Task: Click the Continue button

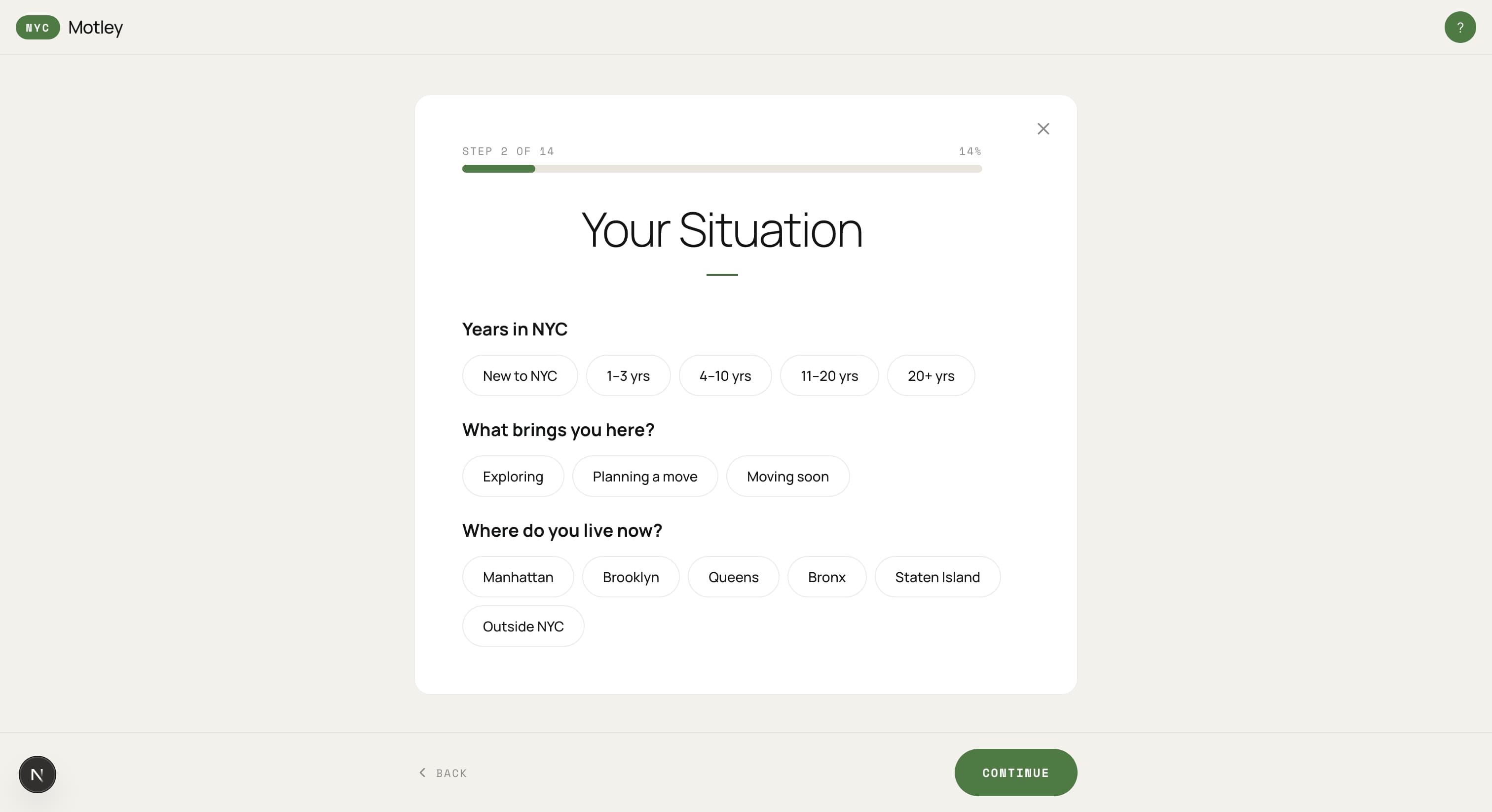Action: click(x=1015, y=773)
